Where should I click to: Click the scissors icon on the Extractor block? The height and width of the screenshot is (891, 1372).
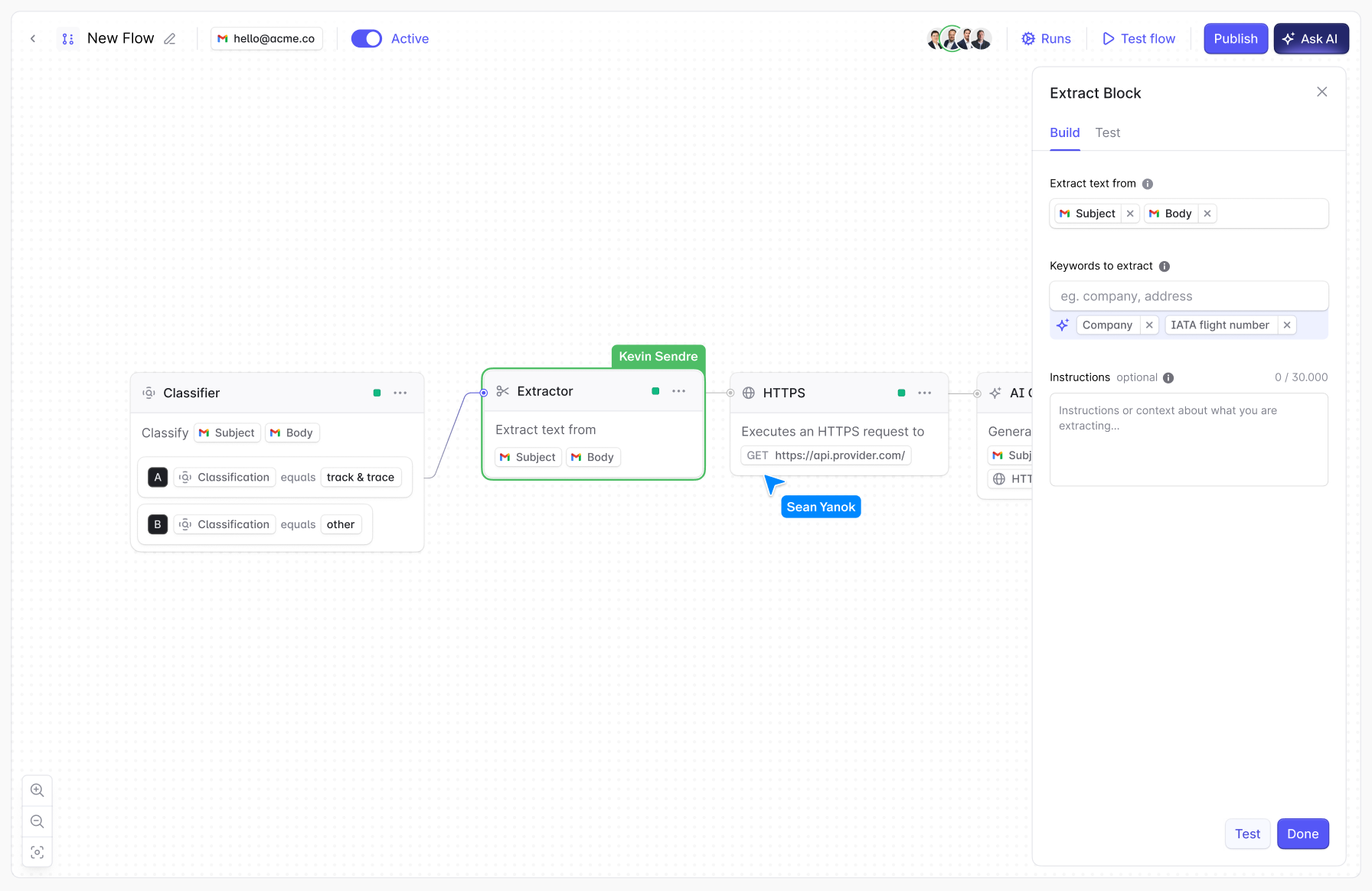502,390
